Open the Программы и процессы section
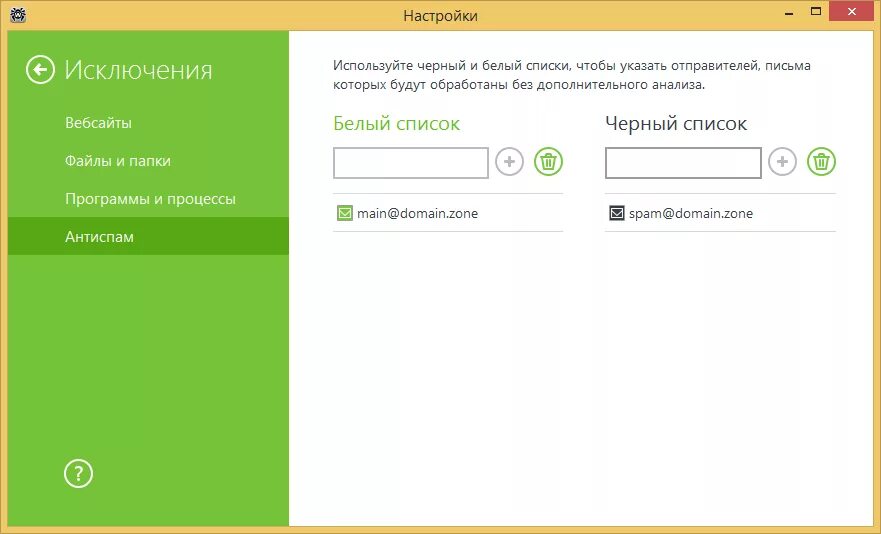The height and width of the screenshot is (534, 881). (x=148, y=198)
